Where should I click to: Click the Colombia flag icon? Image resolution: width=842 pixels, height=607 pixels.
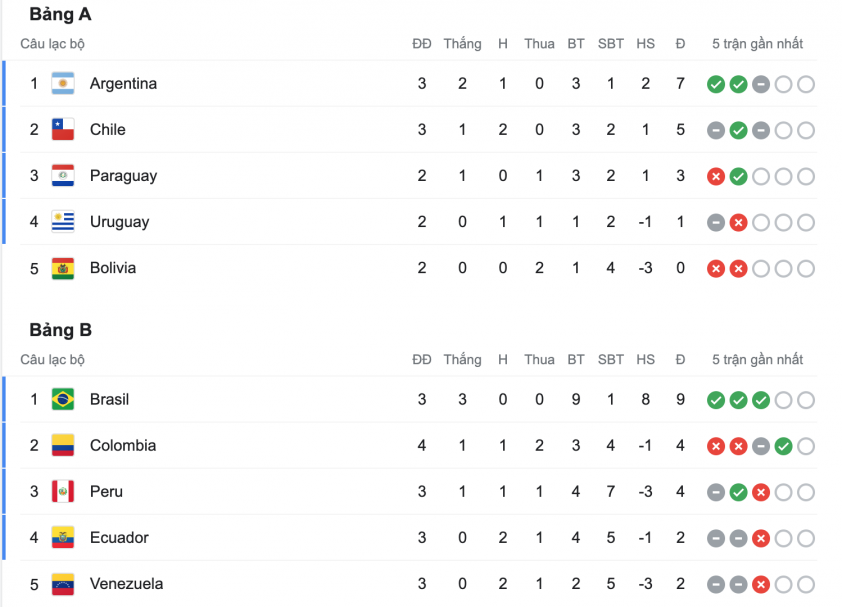tap(63, 446)
